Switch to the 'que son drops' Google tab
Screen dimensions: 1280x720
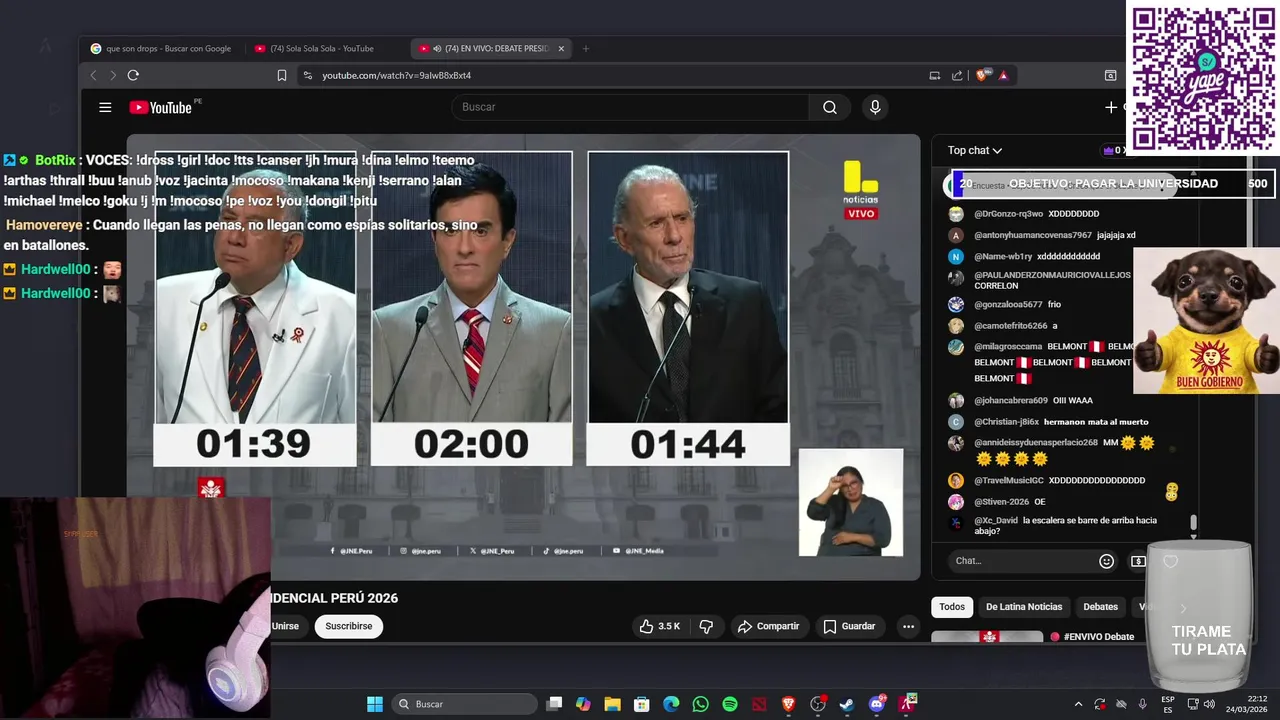[161, 48]
